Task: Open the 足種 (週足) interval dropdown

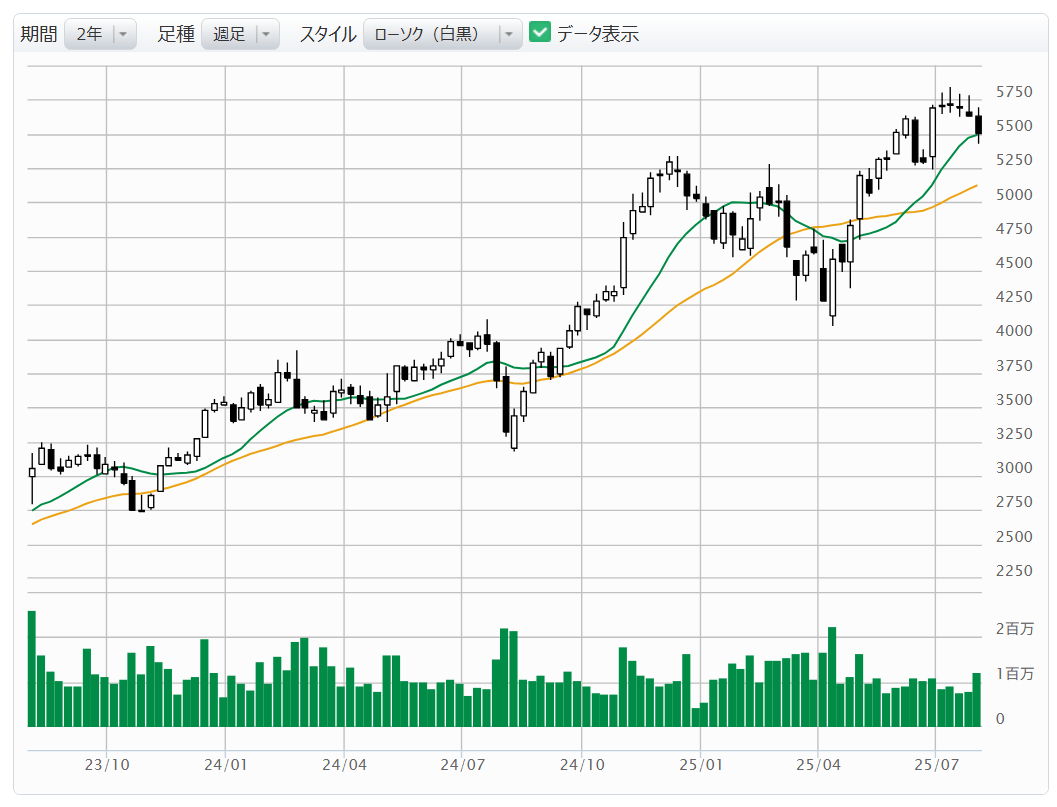Action: point(240,34)
